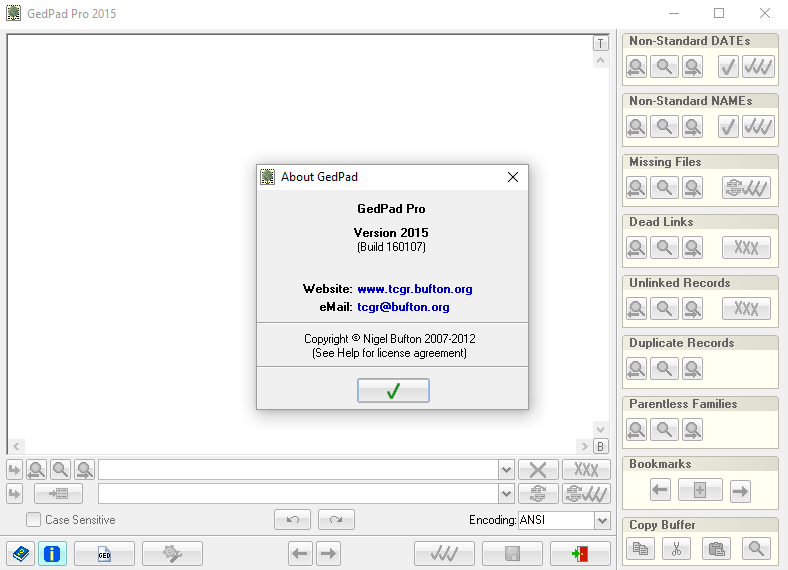788x570 pixels.
Task: Search Duplicate Records with magnifier
Action: (x=664, y=369)
